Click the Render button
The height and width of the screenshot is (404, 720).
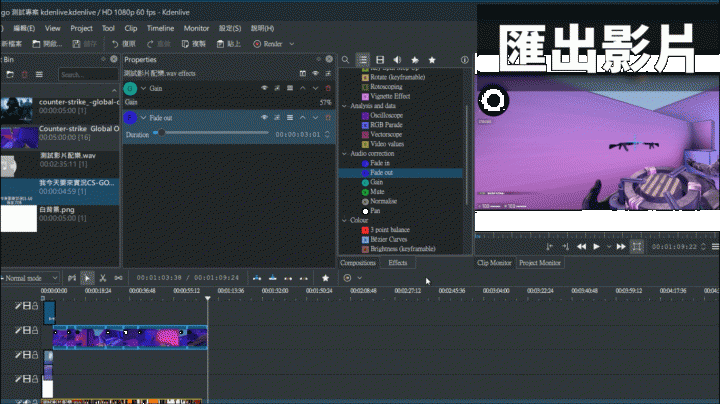pyautogui.click(x=268, y=44)
